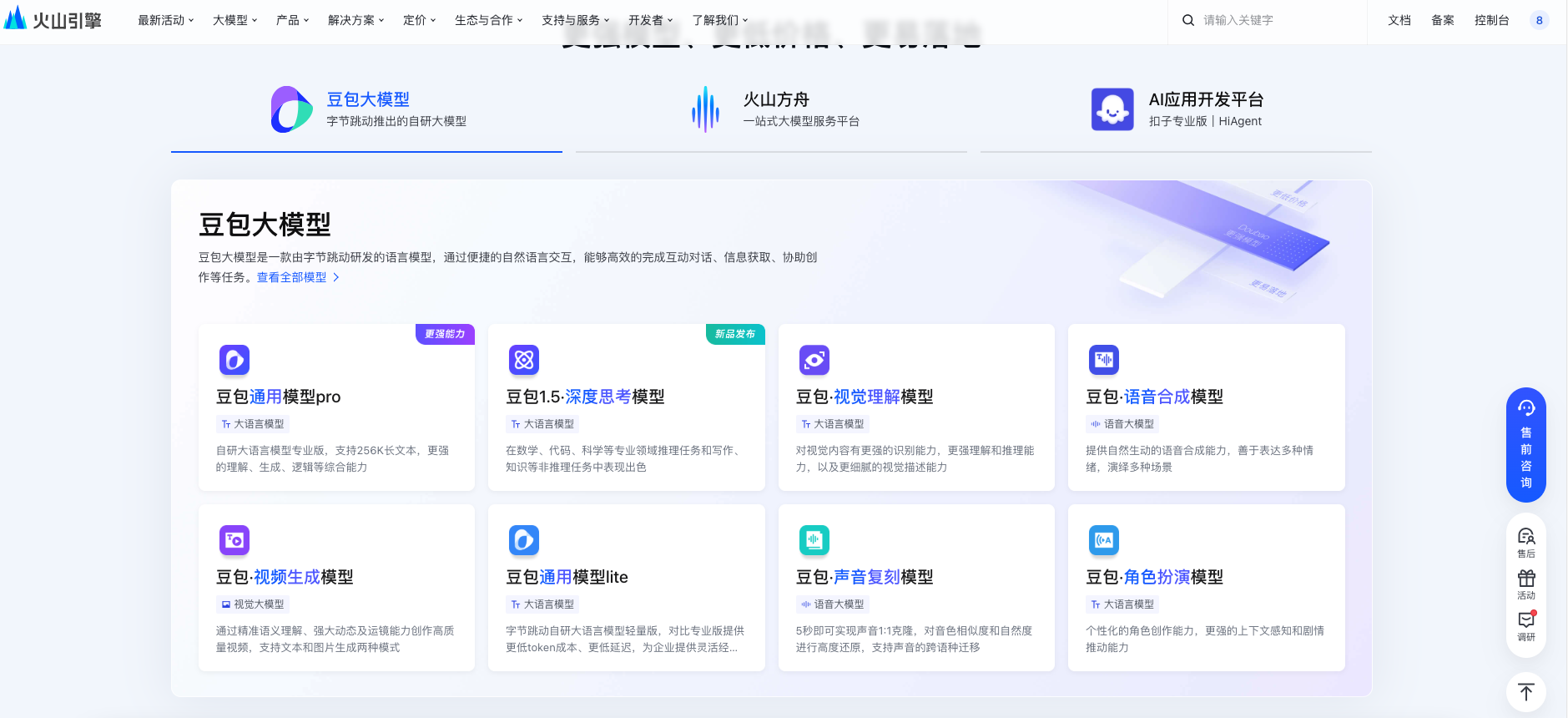Click the 售后 after-sales support icon
This screenshot has height=718, width=1568.
(x=1525, y=542)
